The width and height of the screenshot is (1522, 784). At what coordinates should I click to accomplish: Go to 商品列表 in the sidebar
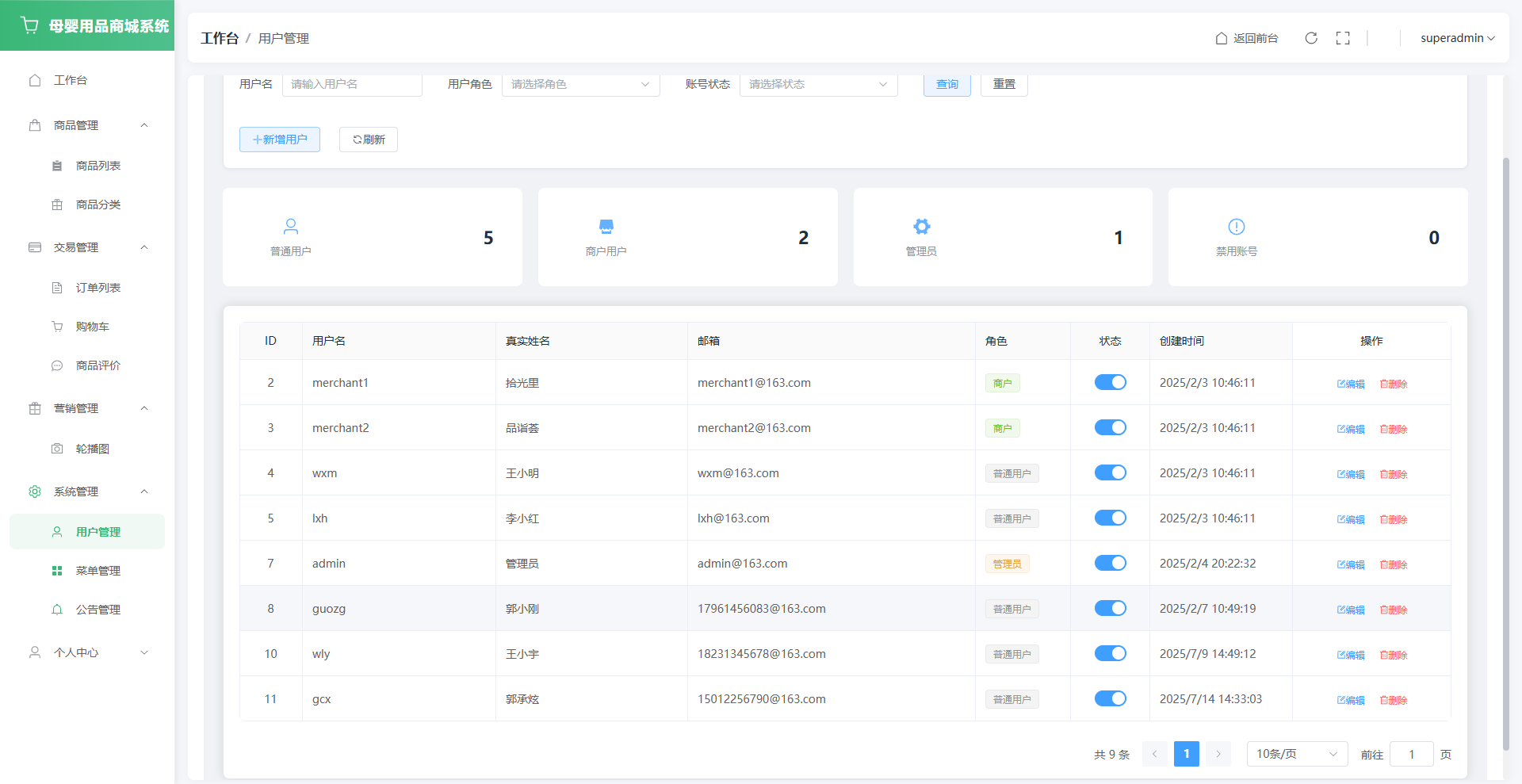coord(98,166)
